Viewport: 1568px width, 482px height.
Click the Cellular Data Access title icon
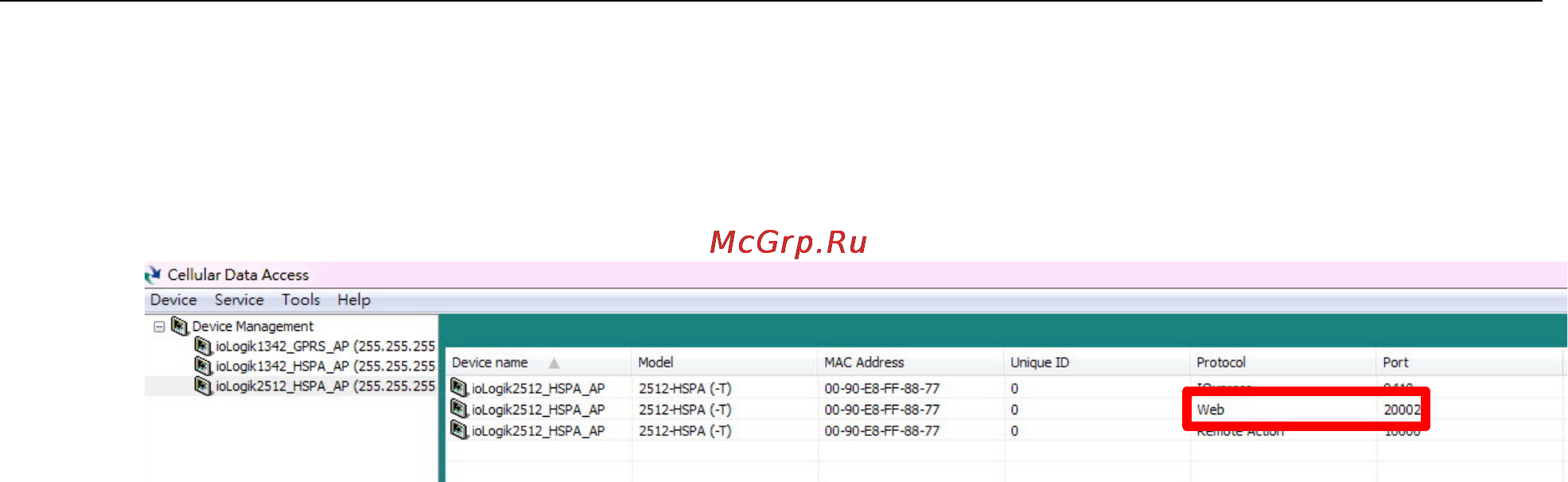(x=153, y=274)
